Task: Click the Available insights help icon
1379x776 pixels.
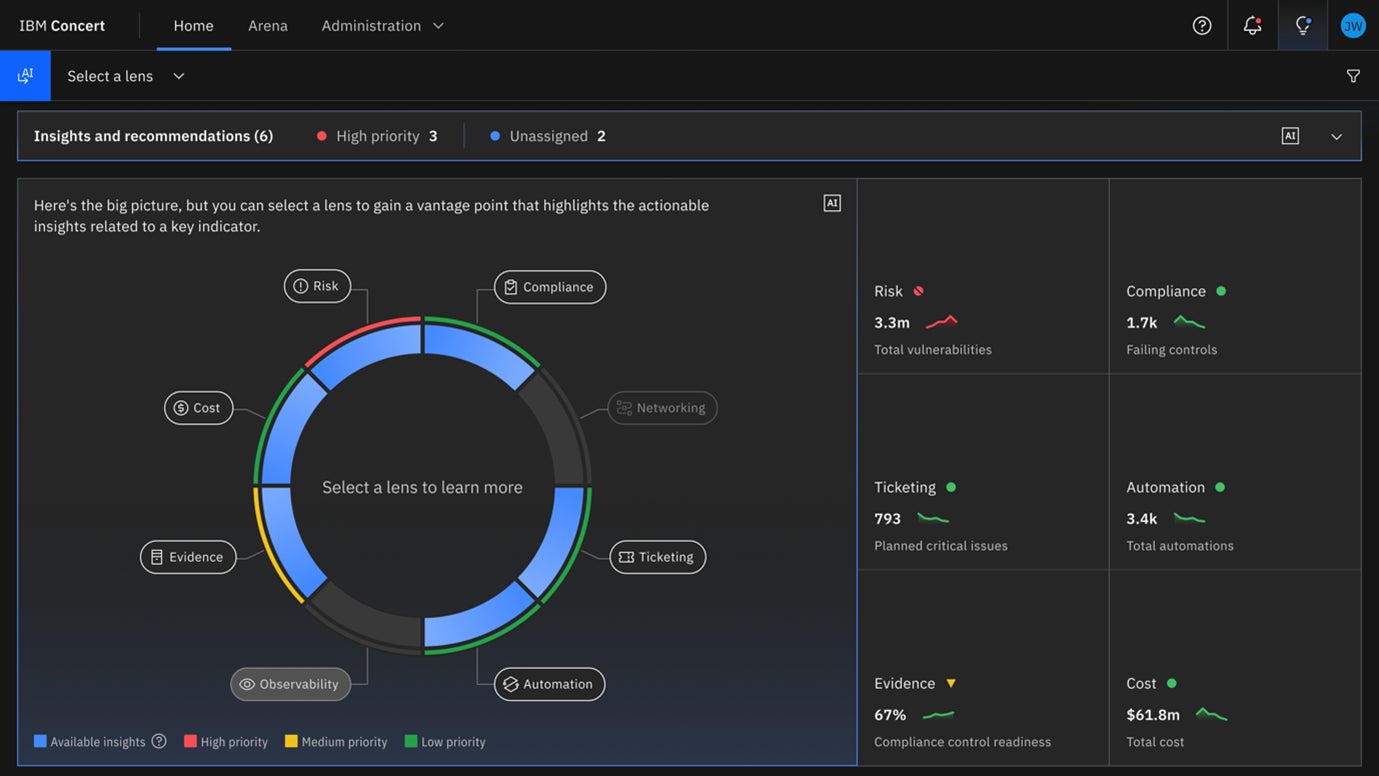Action: point(158,742)
